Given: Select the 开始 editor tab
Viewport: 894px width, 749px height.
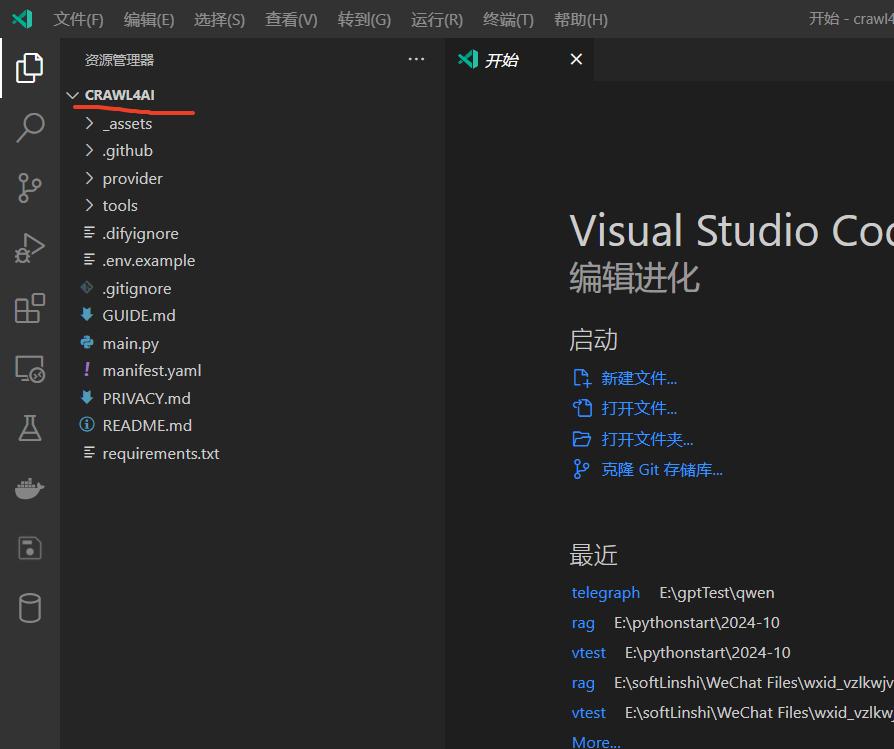Looking at the screenshot, I should 519,59.
